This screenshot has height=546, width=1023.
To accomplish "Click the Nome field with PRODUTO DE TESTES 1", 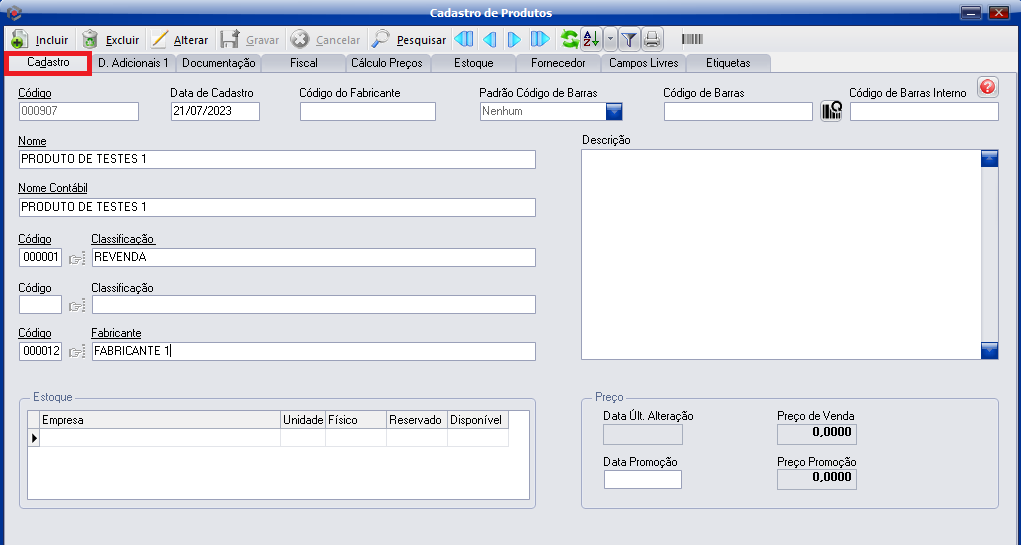I will point(277,160).
